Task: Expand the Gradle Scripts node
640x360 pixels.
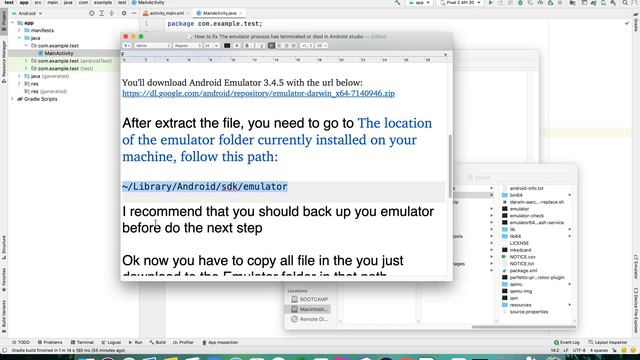Action: tap(12, 99)
